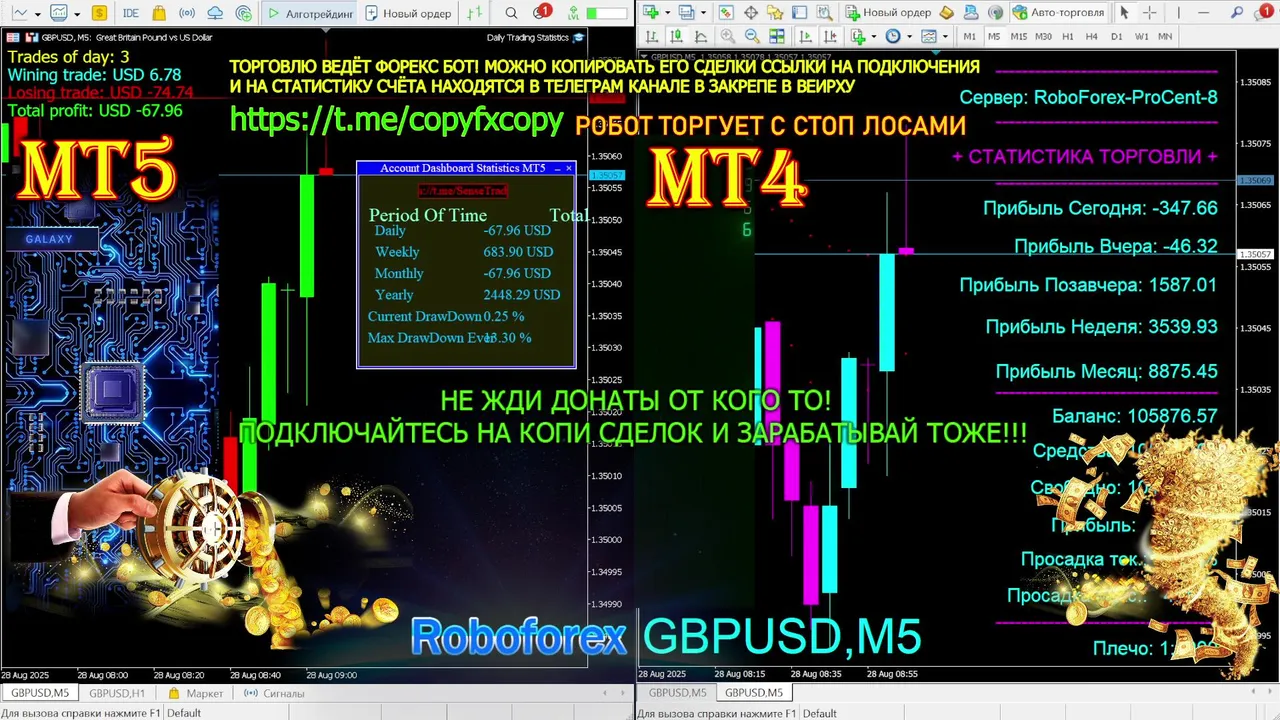Toggle Алготрейдинг in MT5 toolbar
The image size is (1280, 720).
309,13
